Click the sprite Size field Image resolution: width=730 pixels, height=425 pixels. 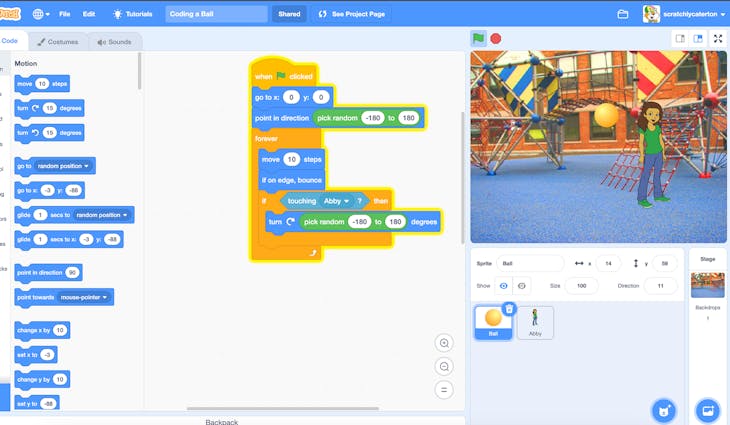[x=581, y=286]
